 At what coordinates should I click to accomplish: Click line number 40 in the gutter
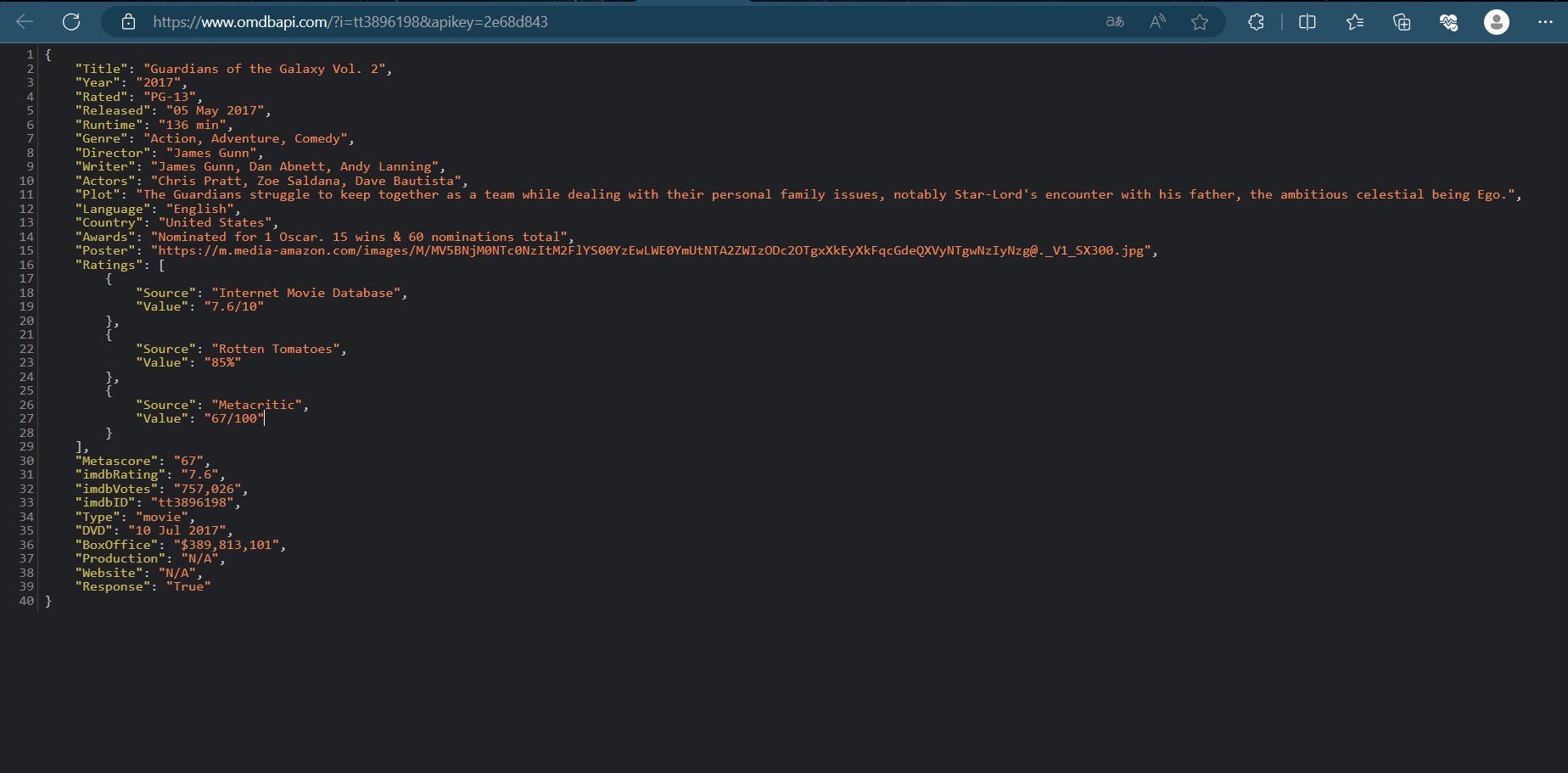coord(26,601)
